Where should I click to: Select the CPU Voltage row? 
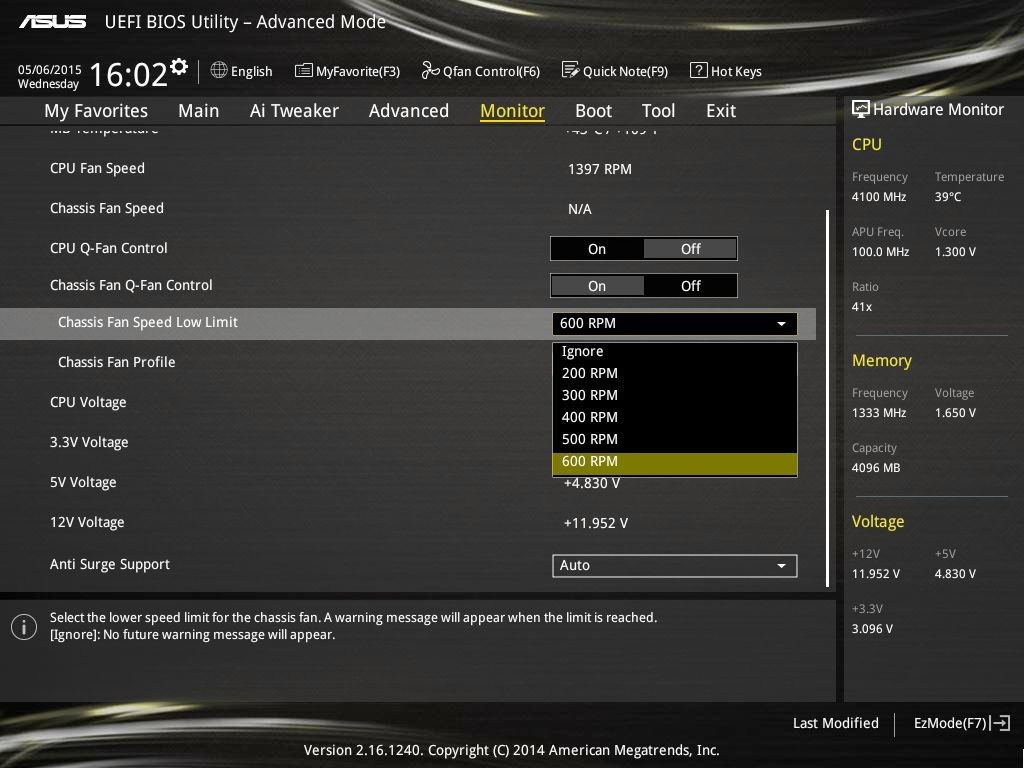pyautogui.click(x=408, y=402)
